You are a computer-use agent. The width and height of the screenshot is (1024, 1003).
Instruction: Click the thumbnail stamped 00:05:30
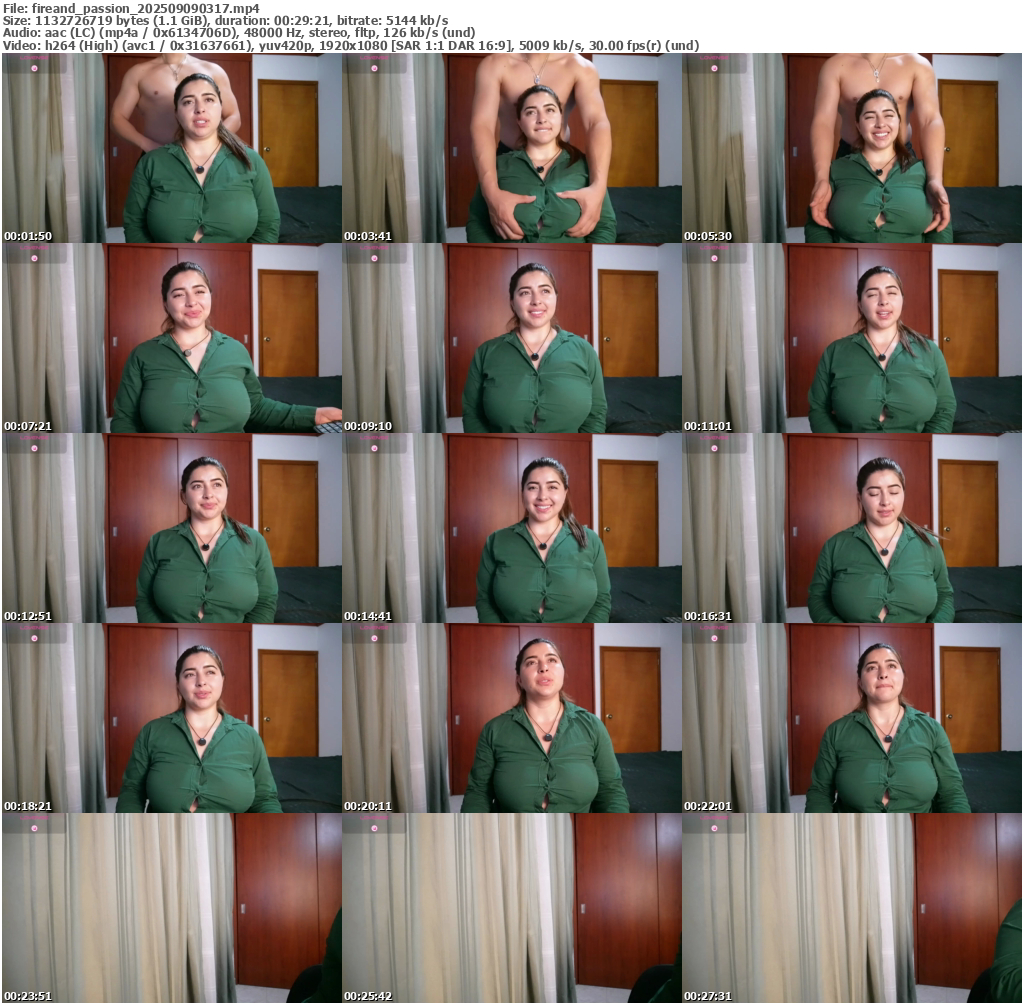tap(852, 148)
